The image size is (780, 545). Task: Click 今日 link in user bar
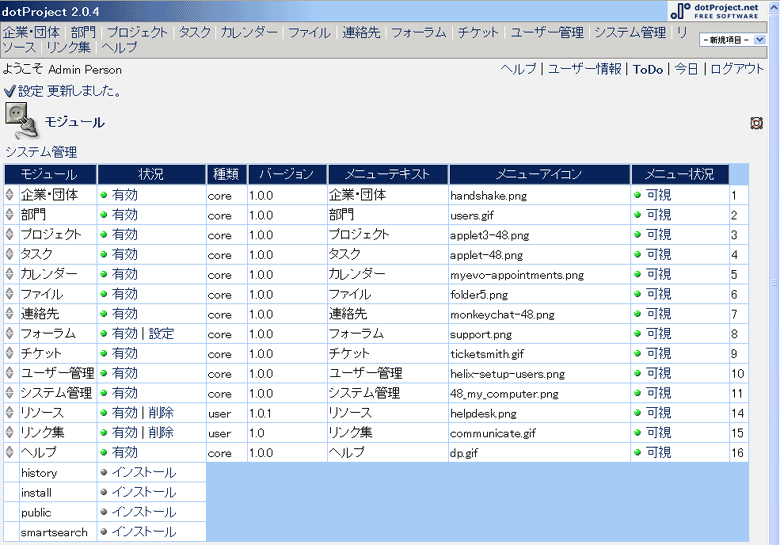click(x=686, y=69)
